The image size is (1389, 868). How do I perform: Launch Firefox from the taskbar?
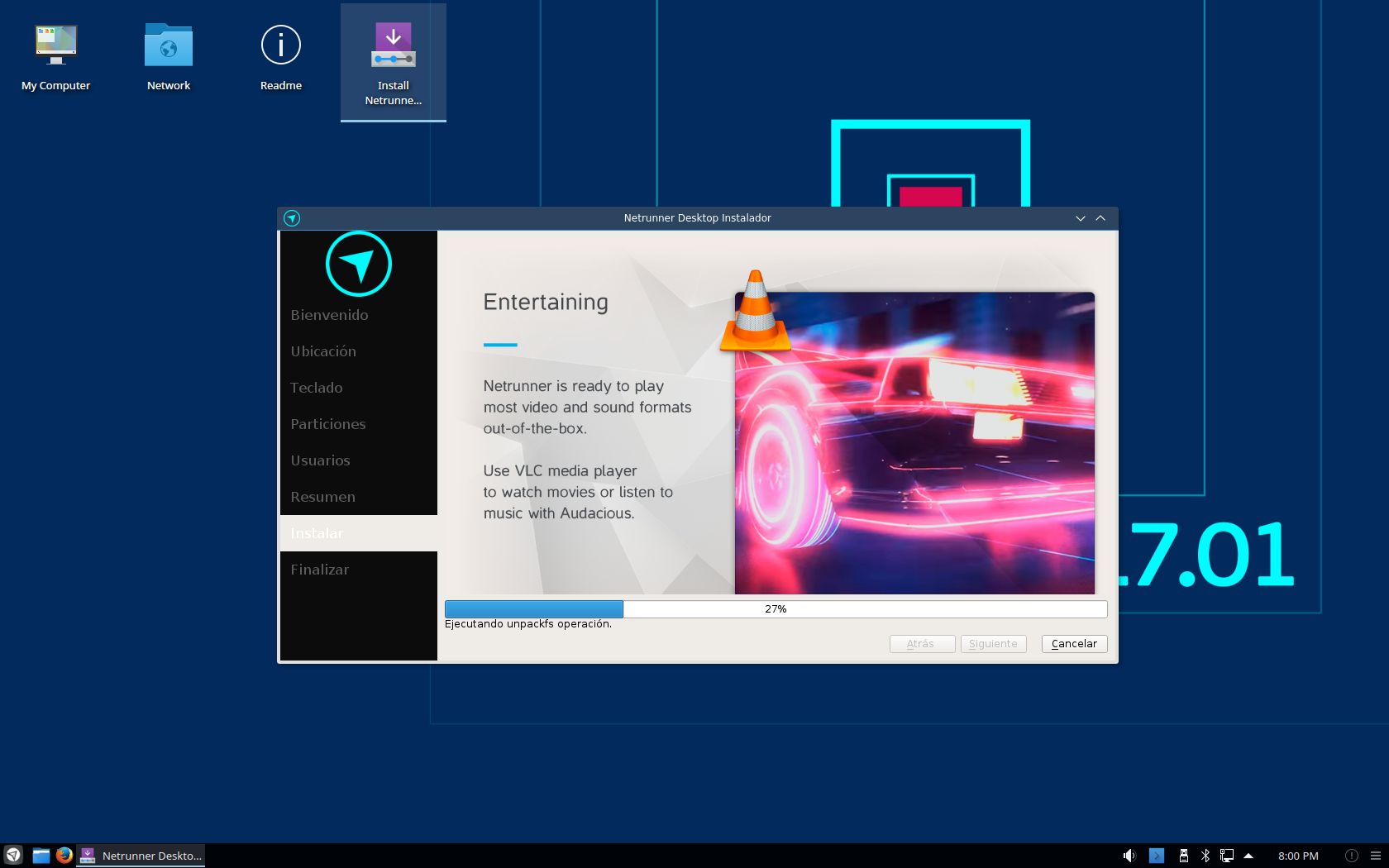coord(64,856)
